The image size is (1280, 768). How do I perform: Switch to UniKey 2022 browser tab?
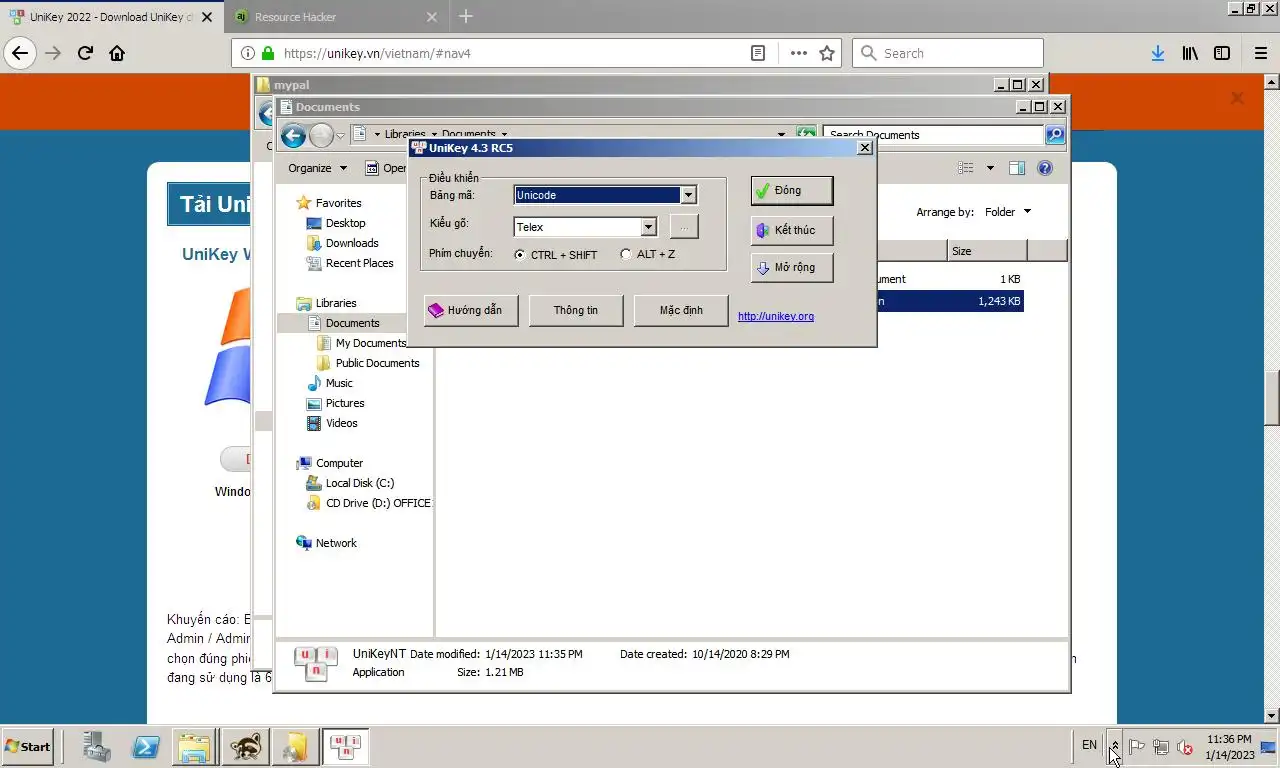(112, 17)
